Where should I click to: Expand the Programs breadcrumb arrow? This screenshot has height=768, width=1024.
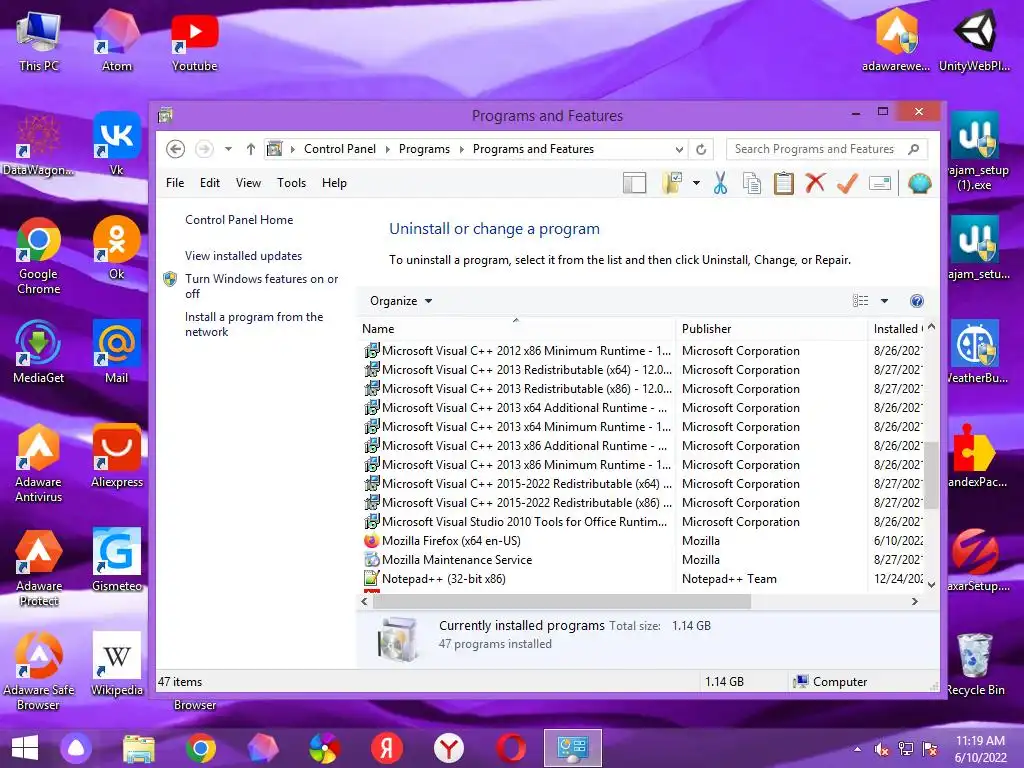(x=461, y=150)
